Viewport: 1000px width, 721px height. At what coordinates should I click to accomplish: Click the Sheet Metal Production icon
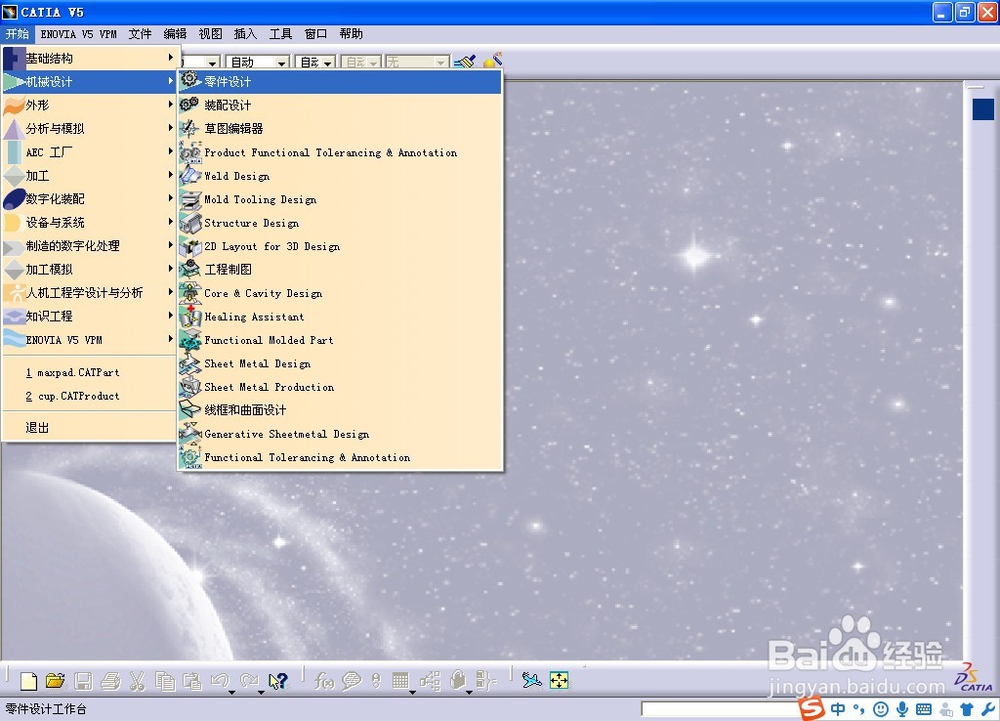(190, 387)
